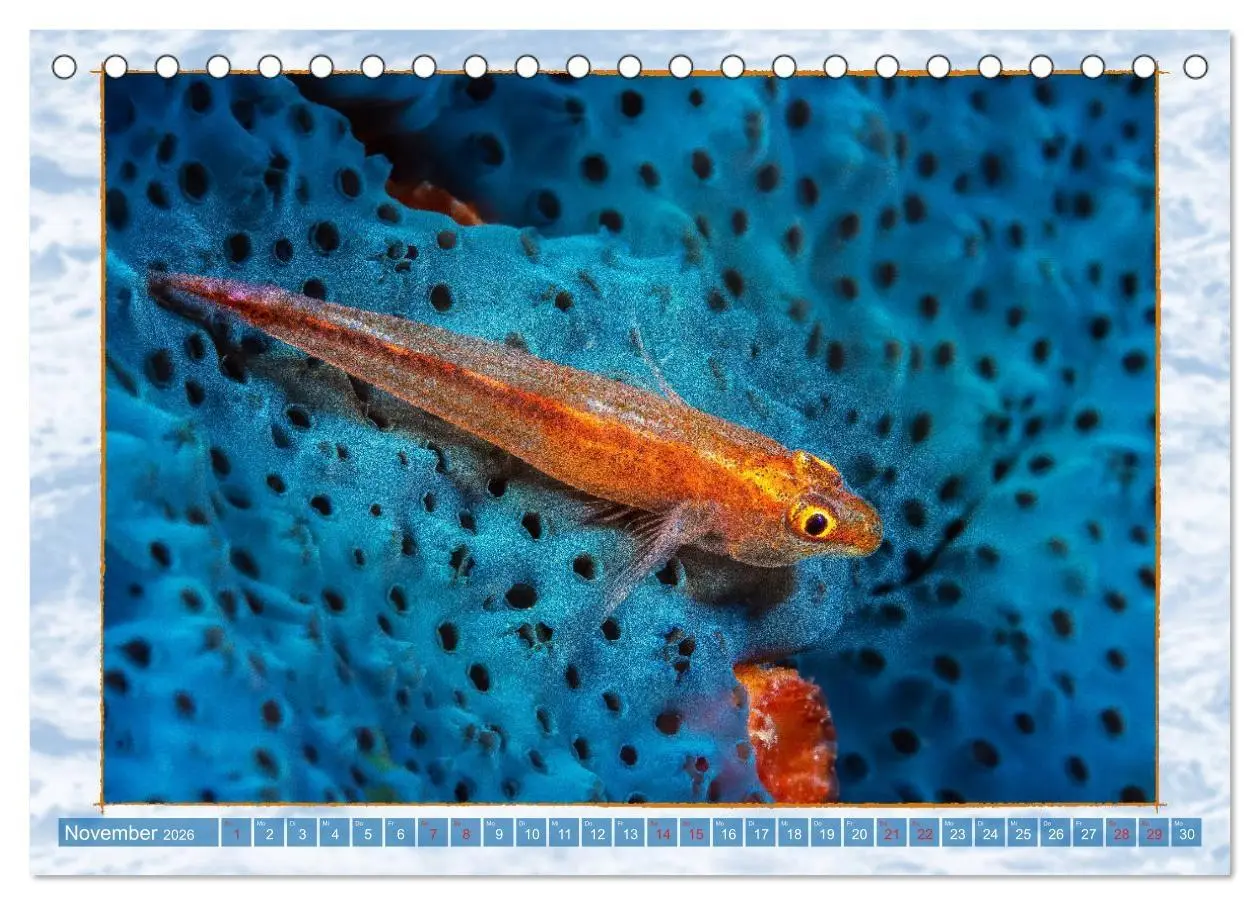Select day 30 in the calendar strip

point(1187,833)
